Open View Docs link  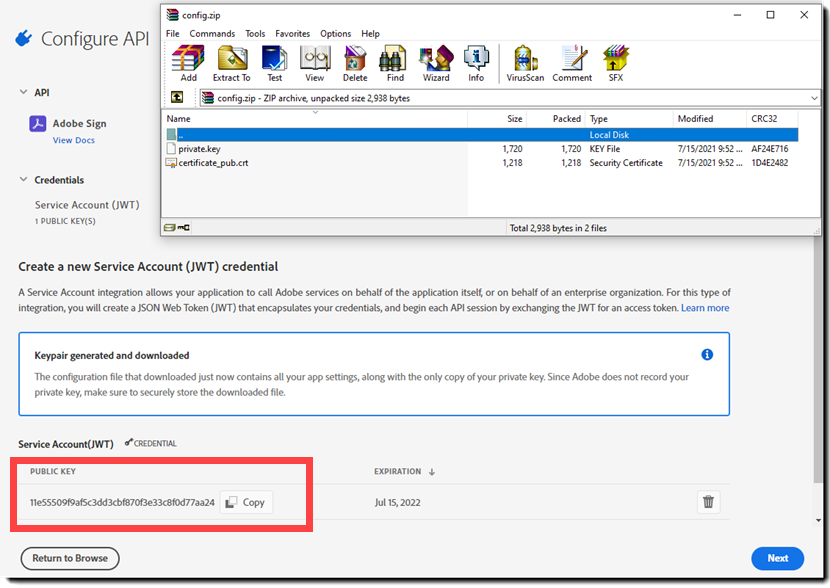(74, 140)
